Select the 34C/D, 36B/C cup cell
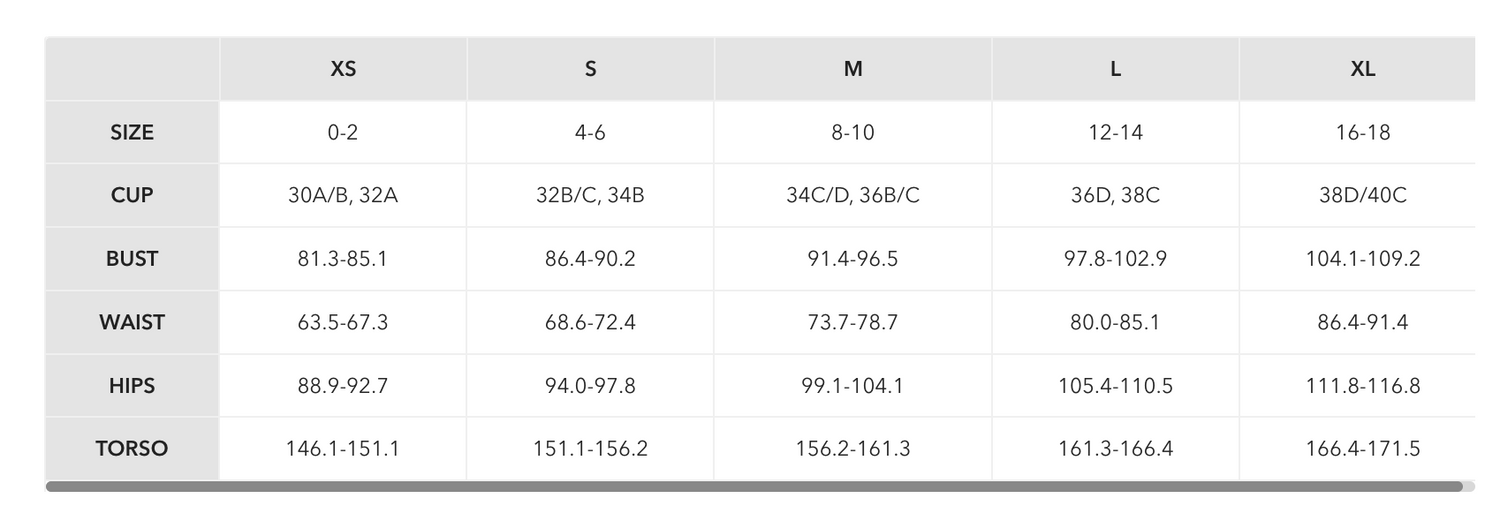This screenshot has height=521, width=1500. pyautogui.click(x=853, y=195)
